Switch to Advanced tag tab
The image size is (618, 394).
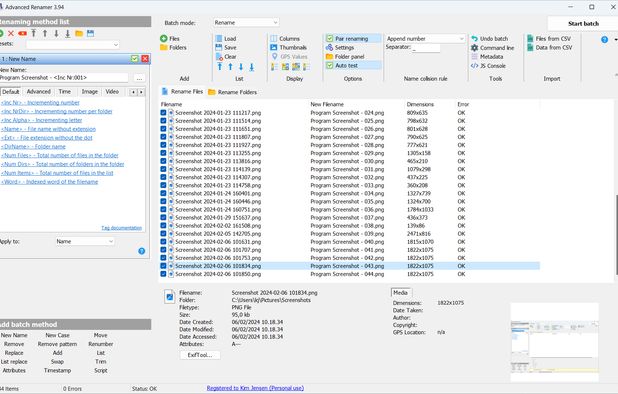(39, 91)
